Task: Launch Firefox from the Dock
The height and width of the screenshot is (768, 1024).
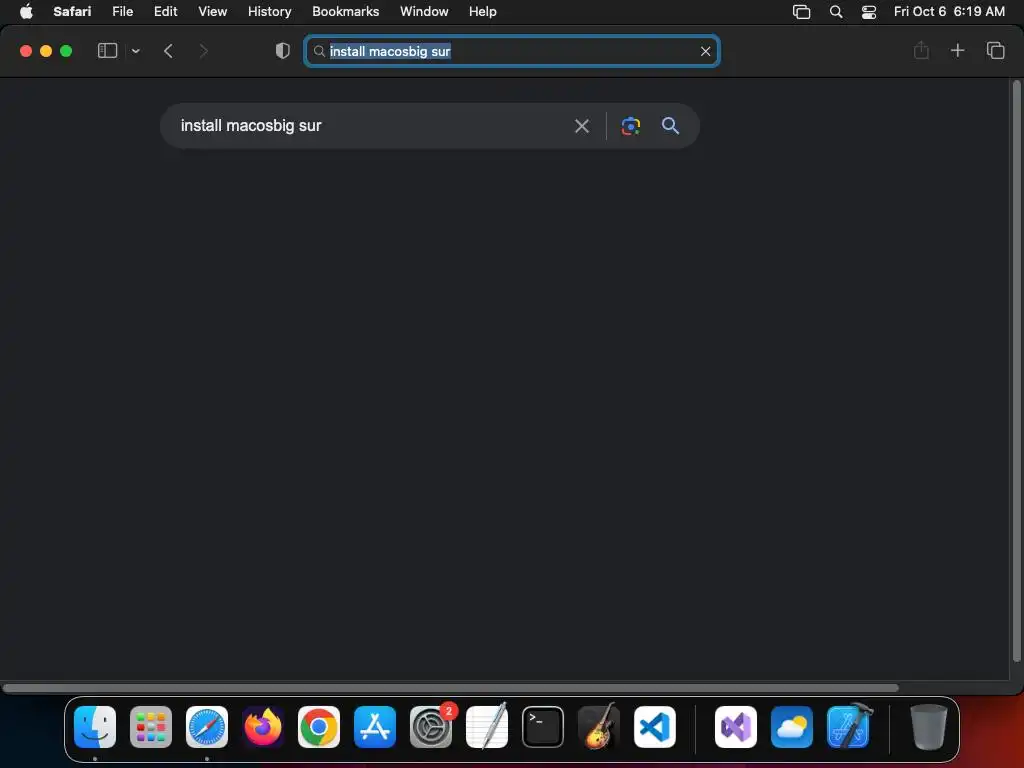Action: (x=263, y=727)
